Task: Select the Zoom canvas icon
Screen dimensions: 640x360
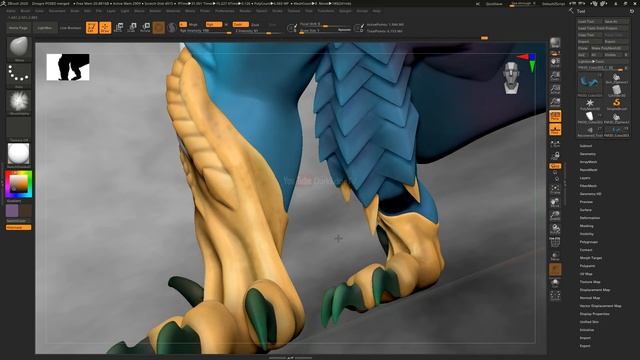Action: click(555, 76)
